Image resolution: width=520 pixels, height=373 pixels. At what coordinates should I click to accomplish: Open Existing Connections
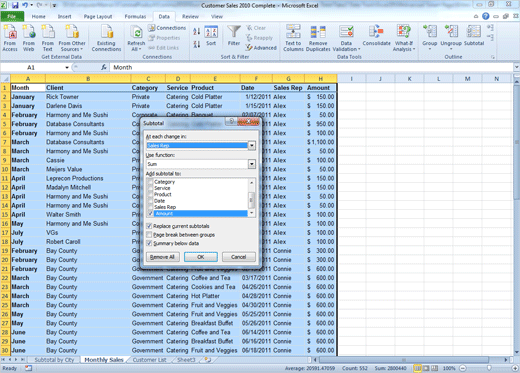click(x=106, y=38)
